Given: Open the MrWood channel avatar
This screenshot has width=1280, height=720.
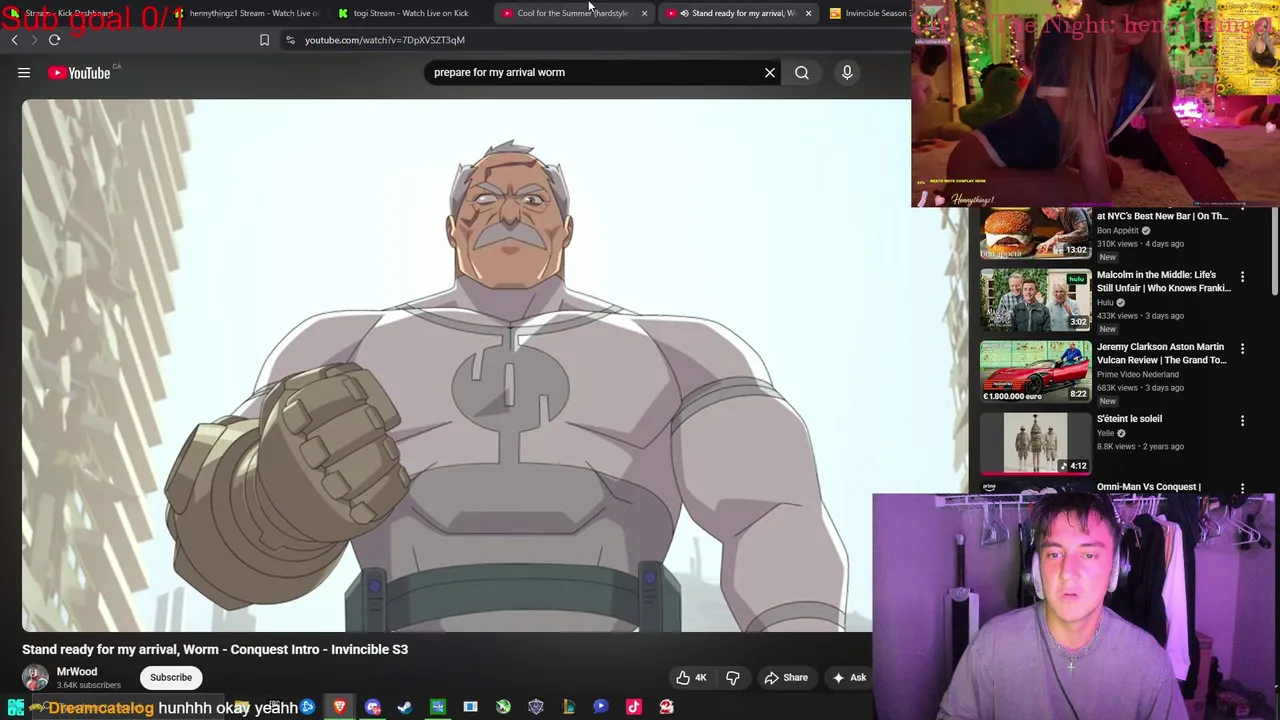Looking at the screenshot, I should click(35, 677).
